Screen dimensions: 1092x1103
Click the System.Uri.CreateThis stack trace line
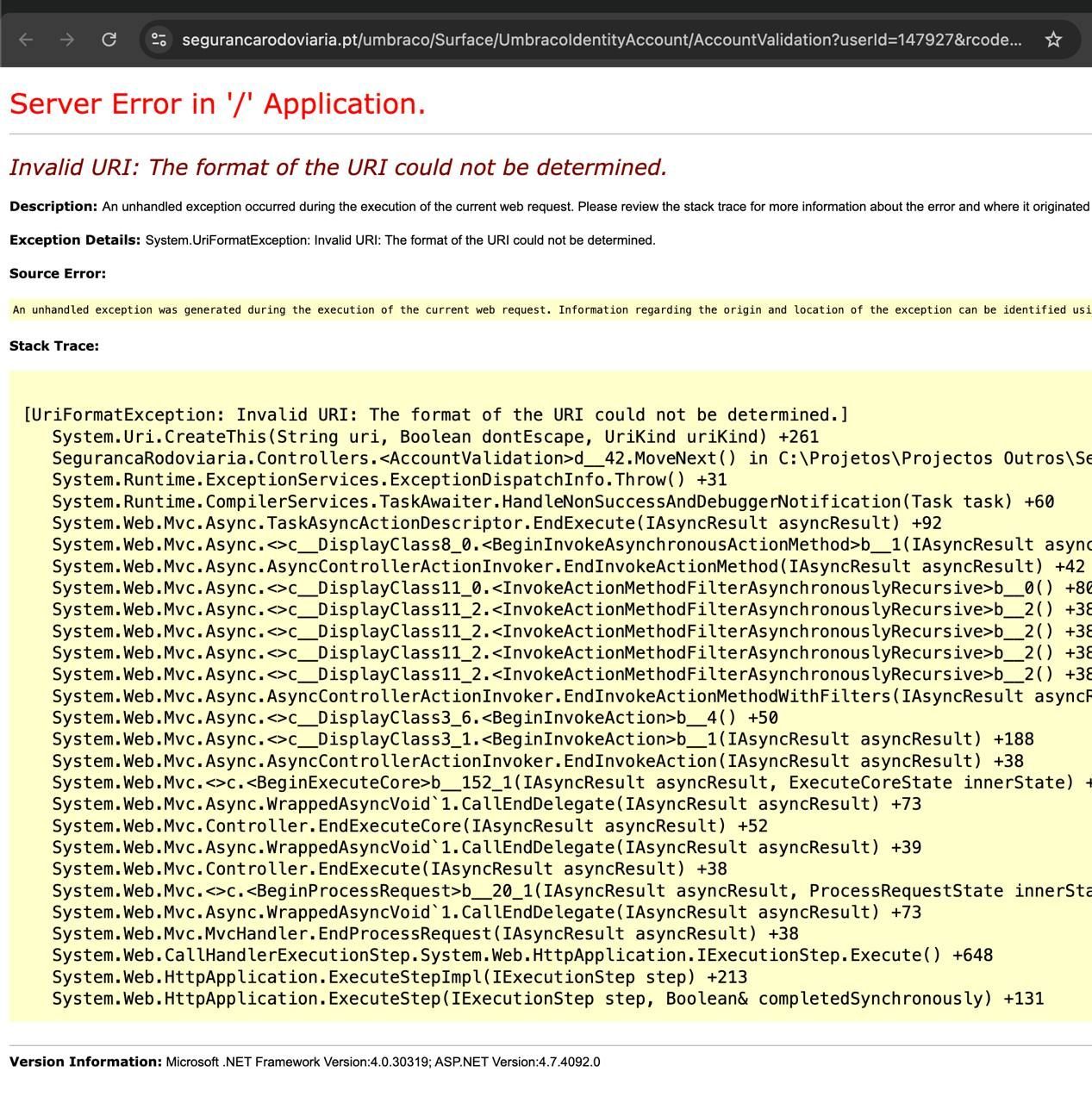click(435, 437)
